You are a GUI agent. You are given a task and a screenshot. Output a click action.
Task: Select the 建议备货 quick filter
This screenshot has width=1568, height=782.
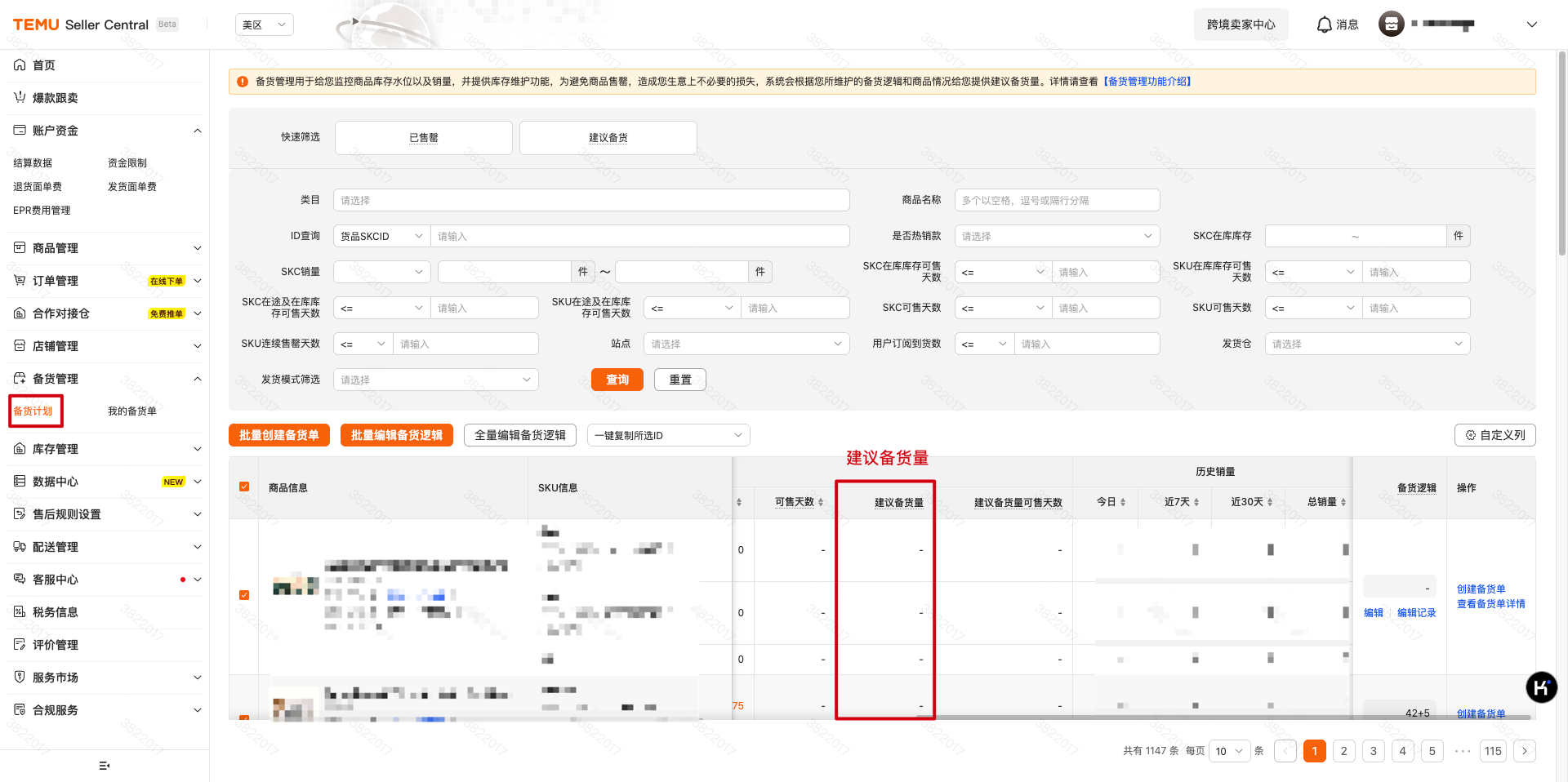click(608, 137)
